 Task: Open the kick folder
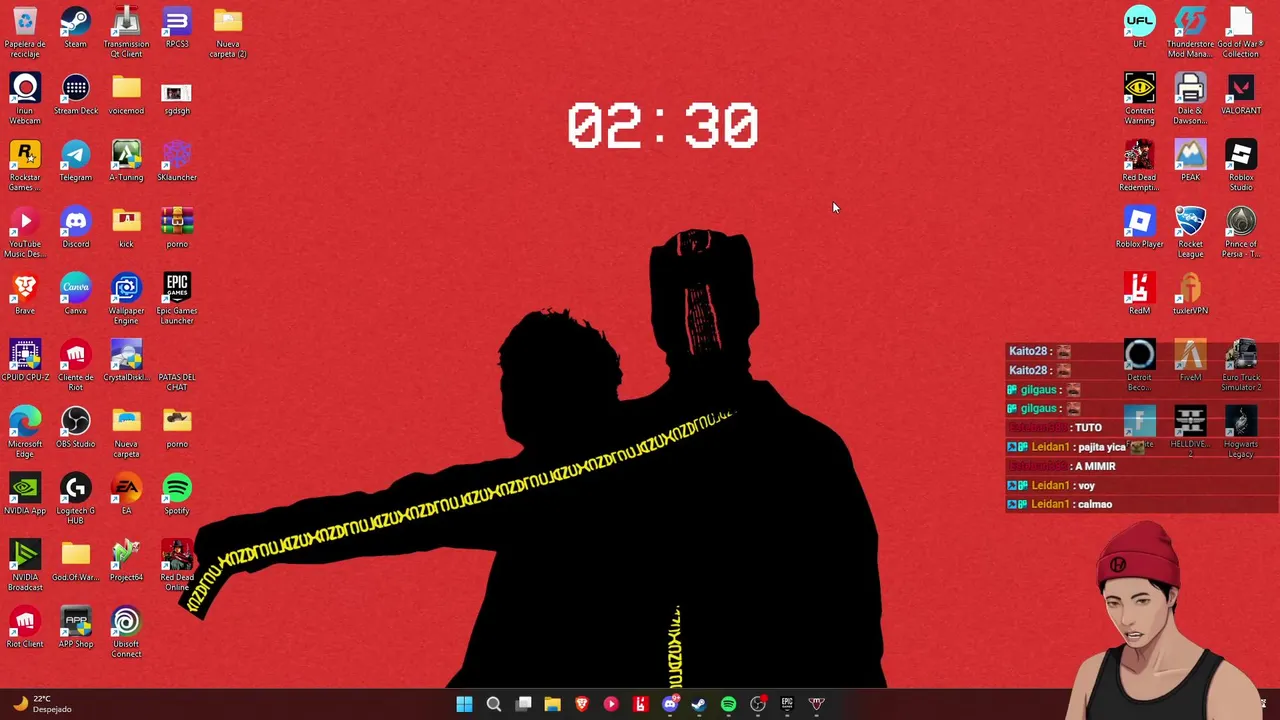click(x=126, y=227)
